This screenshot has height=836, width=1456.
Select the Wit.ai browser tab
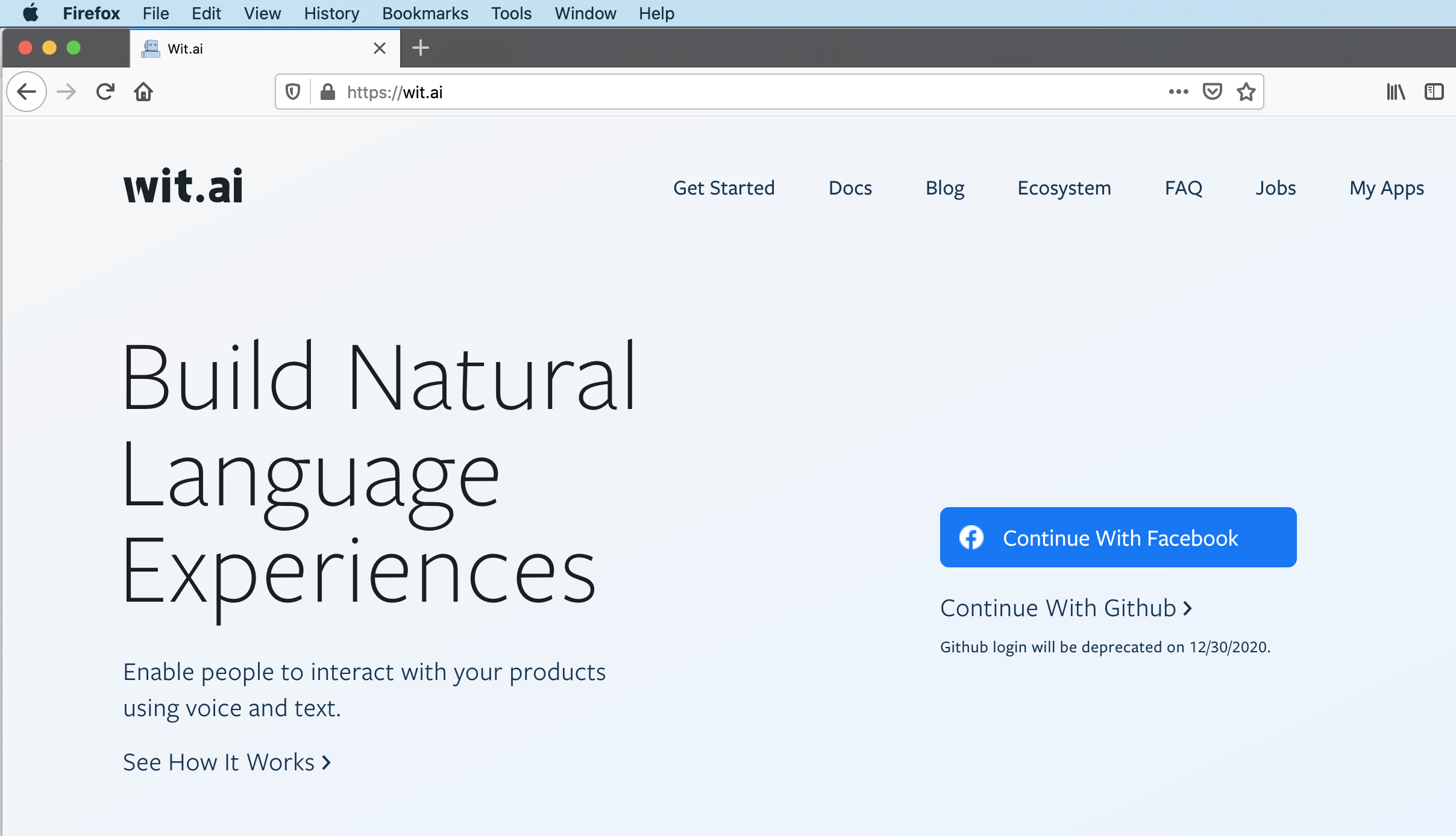(x=264, y=48)
